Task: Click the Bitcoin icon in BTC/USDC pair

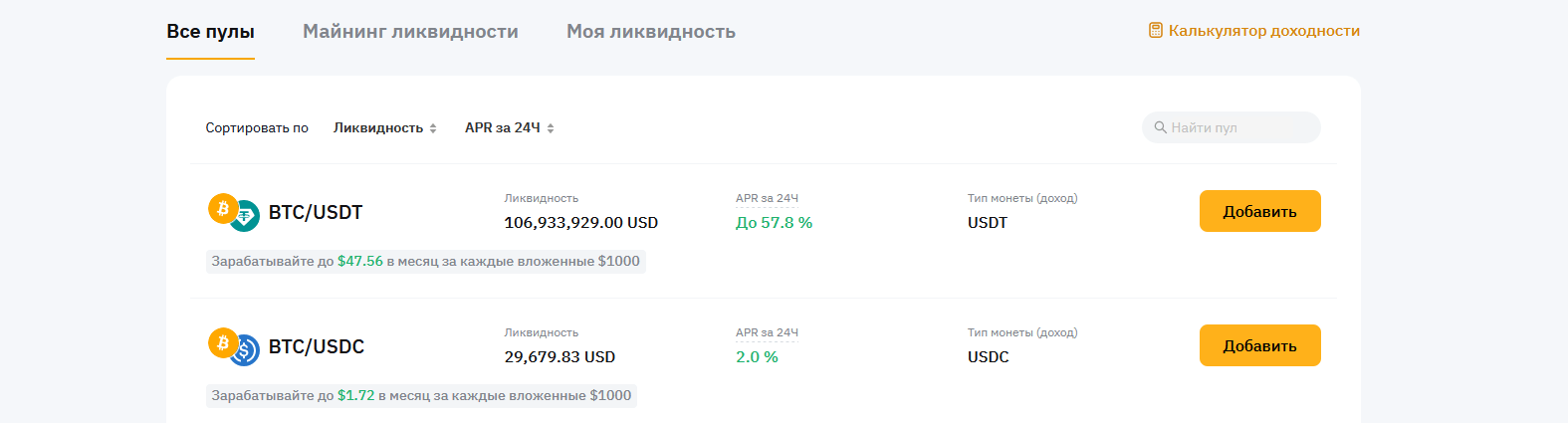Action: (x=221, y=342)
